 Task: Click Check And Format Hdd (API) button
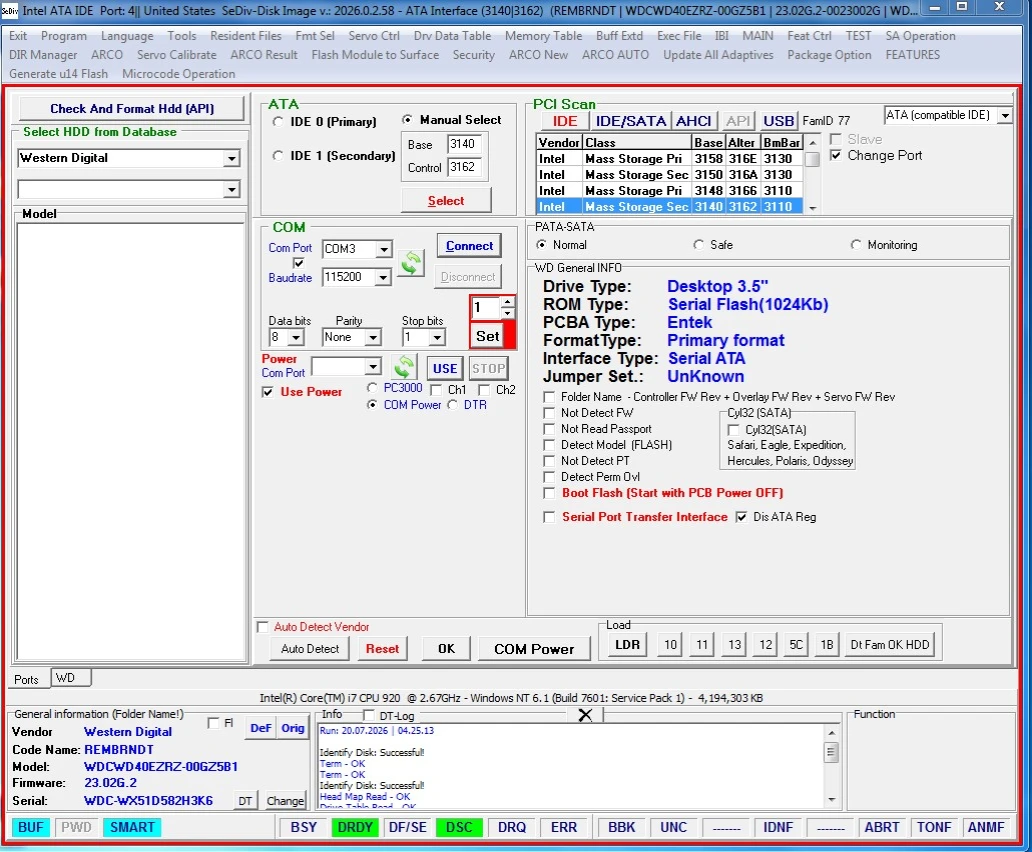[132, 109]
